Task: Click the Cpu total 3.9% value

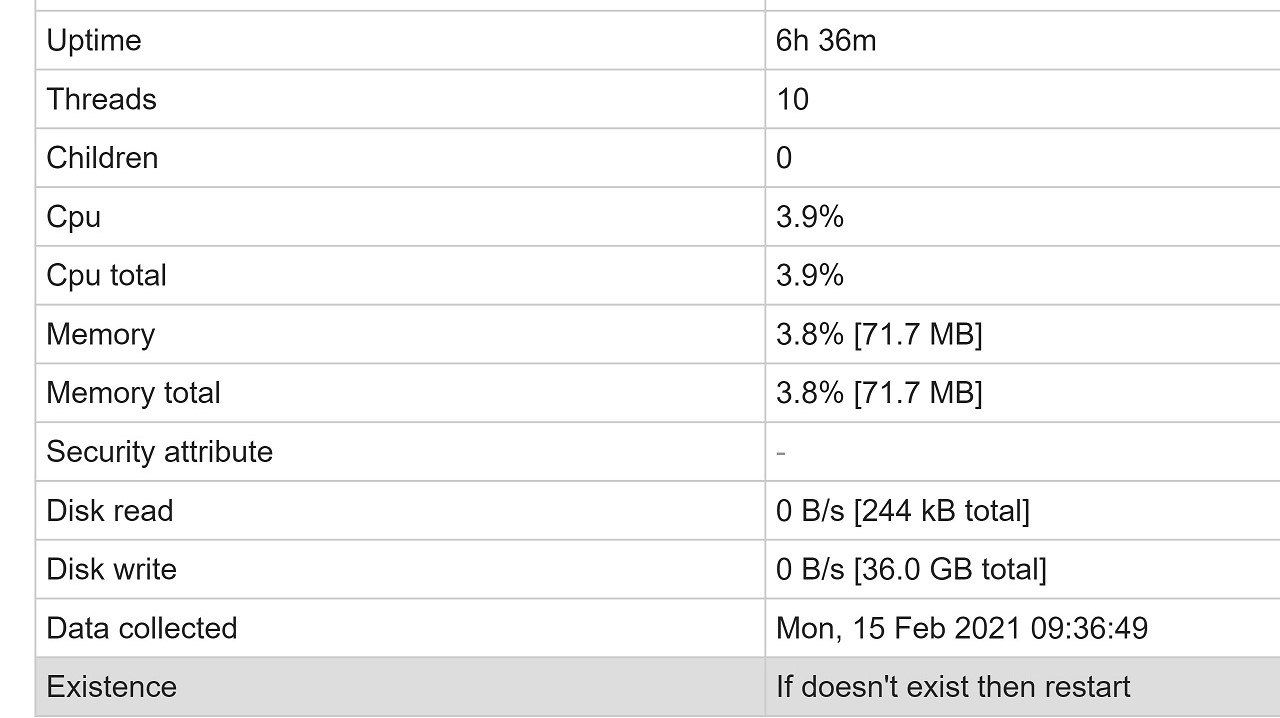Action: click(x=810, y=276)
